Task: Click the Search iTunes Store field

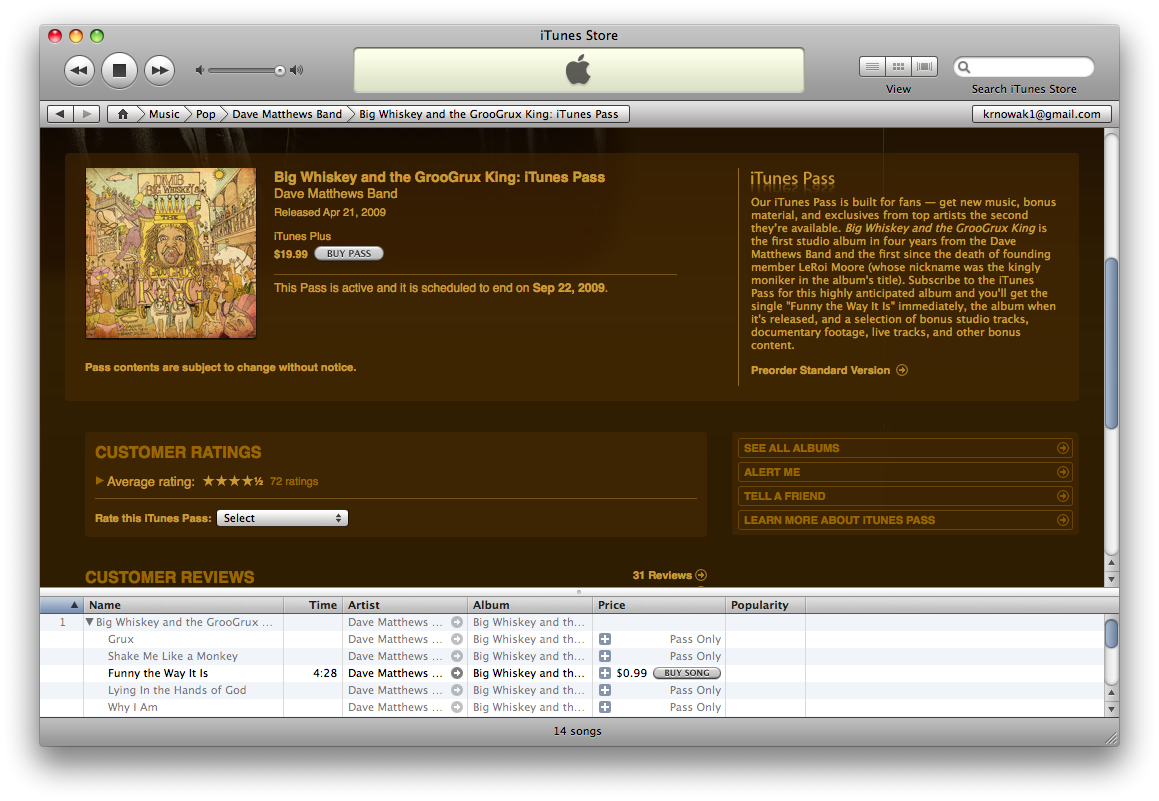Action: (1024, 67)
